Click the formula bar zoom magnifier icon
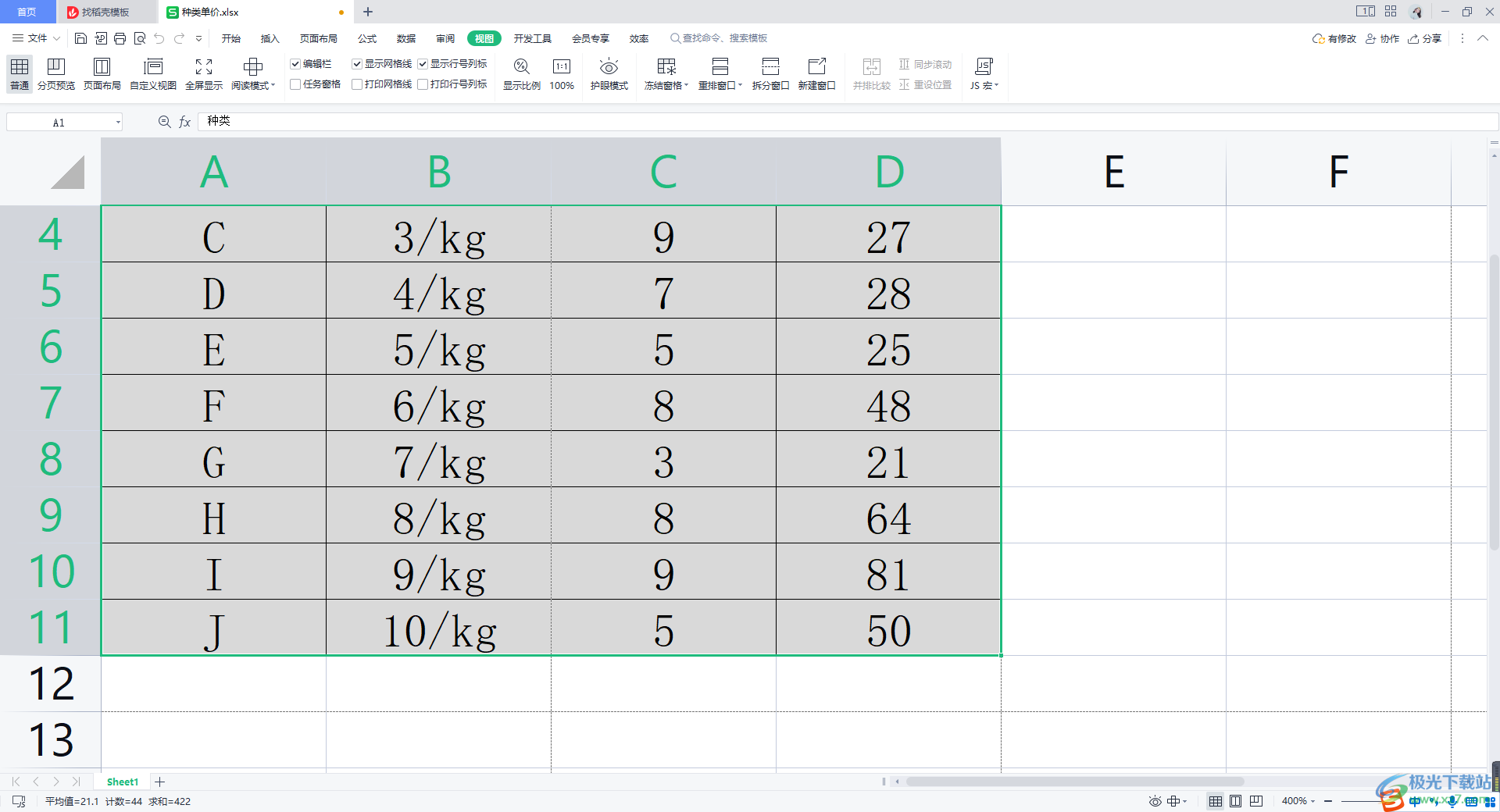Screen dimensions: 1500x812 [x=164, y=122]
